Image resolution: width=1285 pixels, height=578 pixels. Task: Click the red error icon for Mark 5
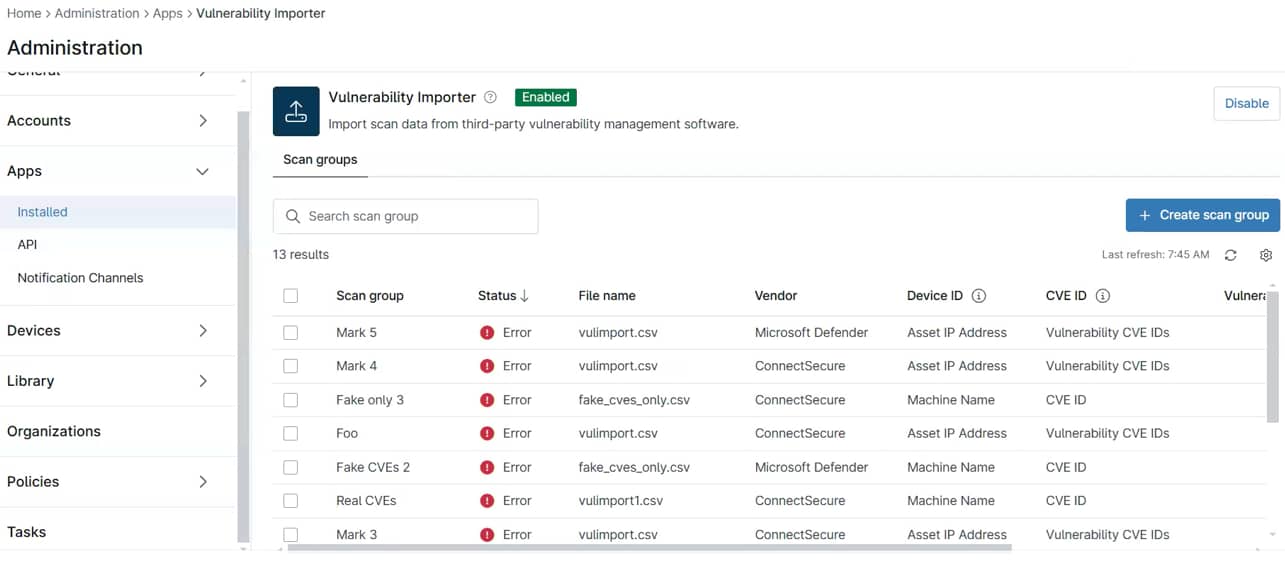pos(487,332)
